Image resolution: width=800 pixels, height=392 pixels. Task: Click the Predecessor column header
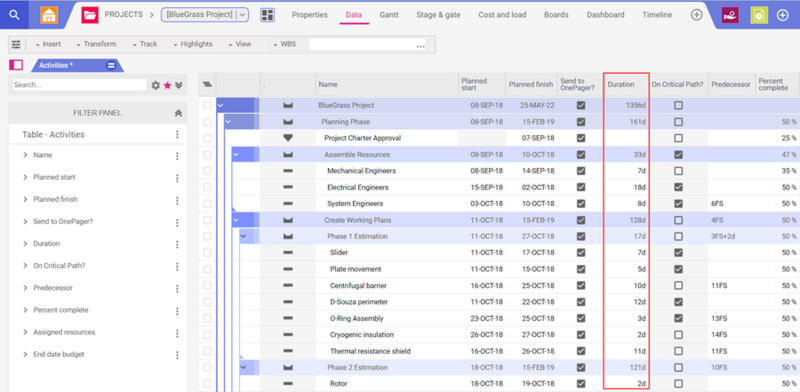732,85
